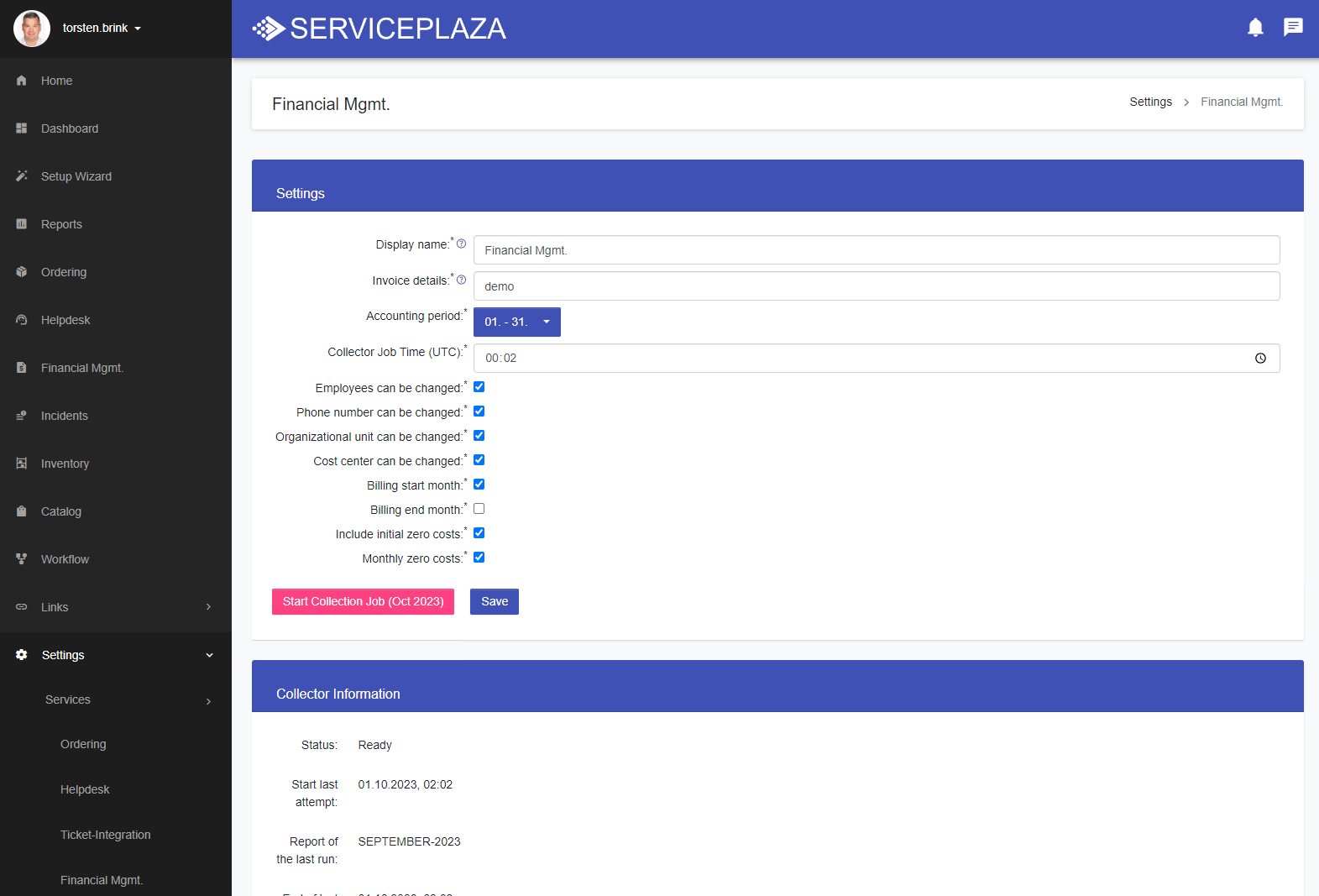
Task: Click the Catalog bag icon
Action: [x=22, y=511]
